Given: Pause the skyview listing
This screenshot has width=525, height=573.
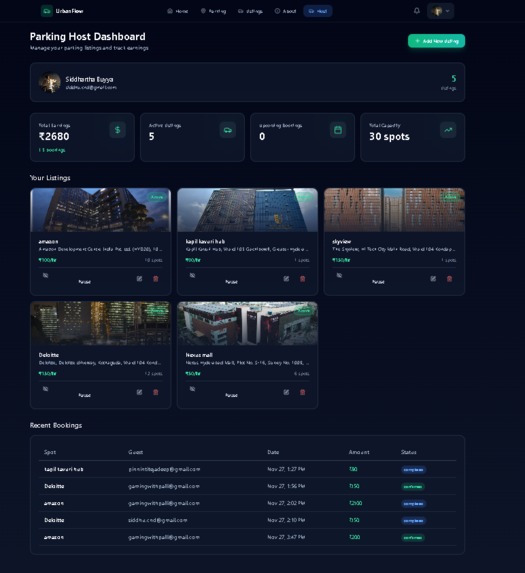Looking at the screenshot, I should click(x=378, y=279).
